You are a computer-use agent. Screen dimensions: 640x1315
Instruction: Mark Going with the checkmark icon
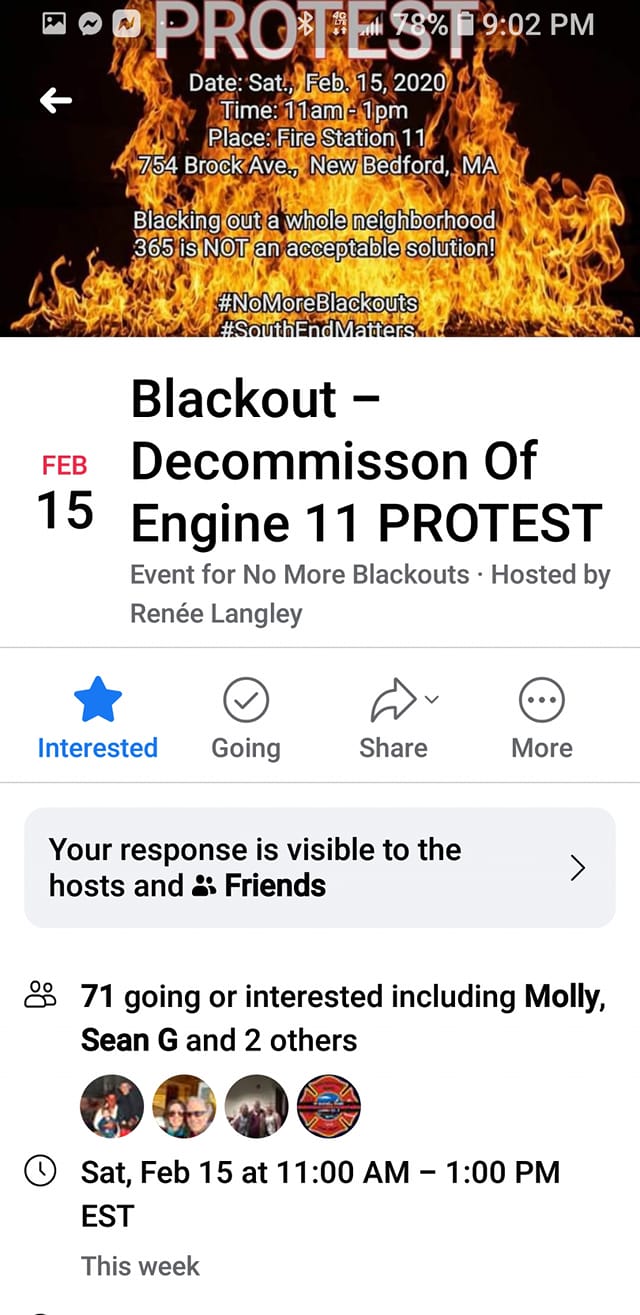coord(245,701)
